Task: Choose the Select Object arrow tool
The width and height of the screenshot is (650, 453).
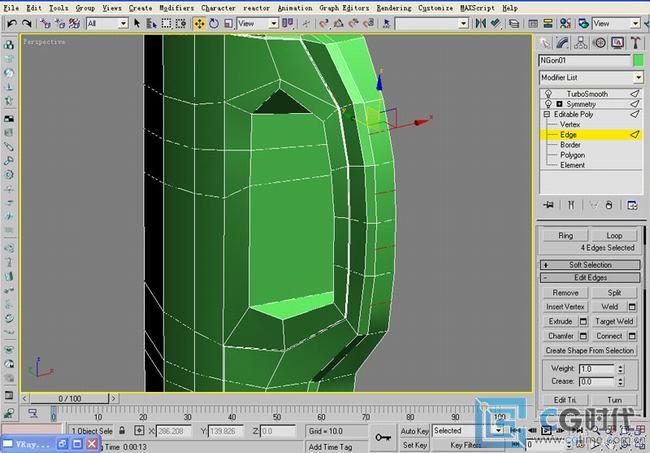Action: coord(137,24)
